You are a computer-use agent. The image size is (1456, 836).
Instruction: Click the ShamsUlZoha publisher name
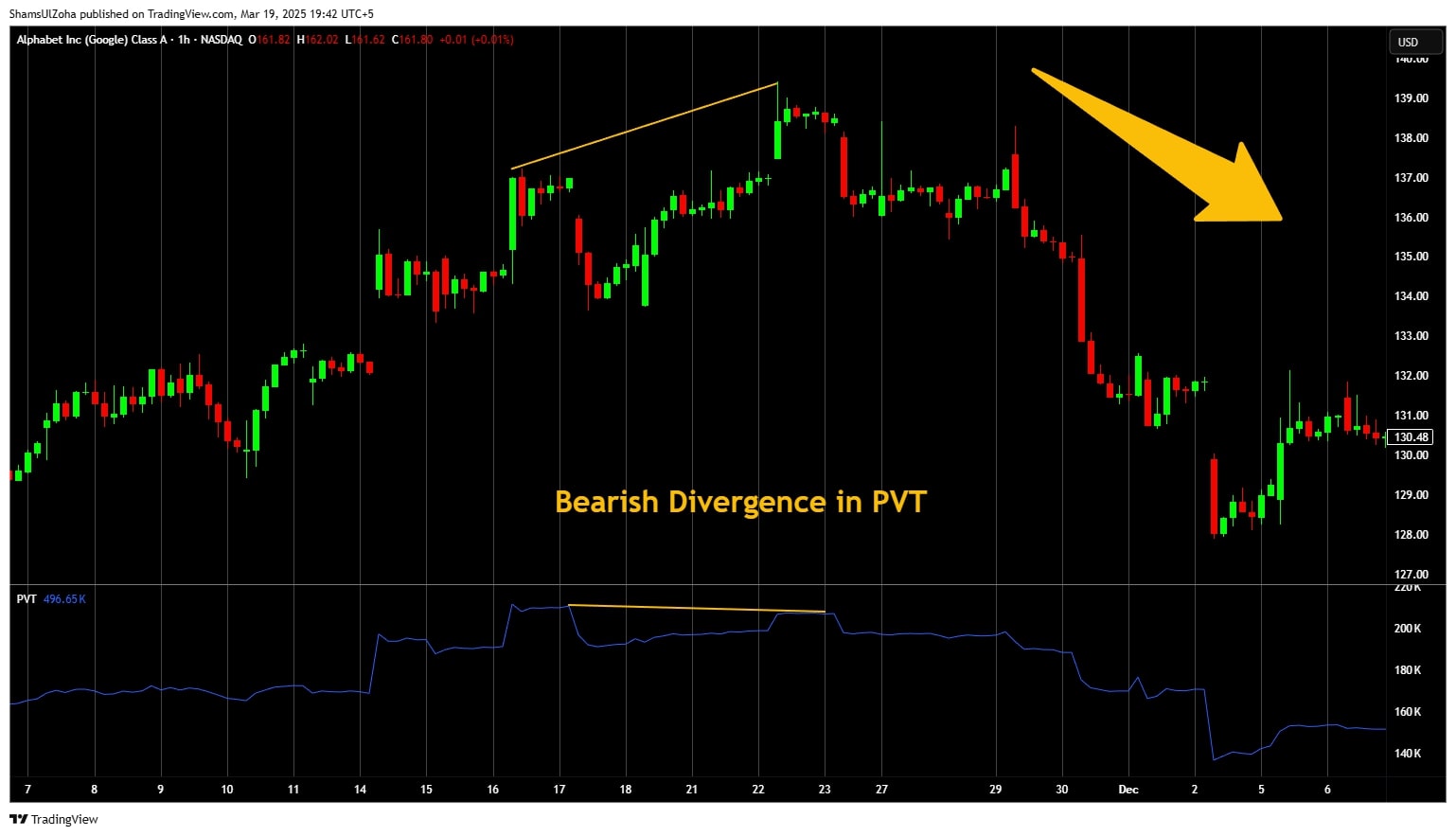[x=43, y=13]
